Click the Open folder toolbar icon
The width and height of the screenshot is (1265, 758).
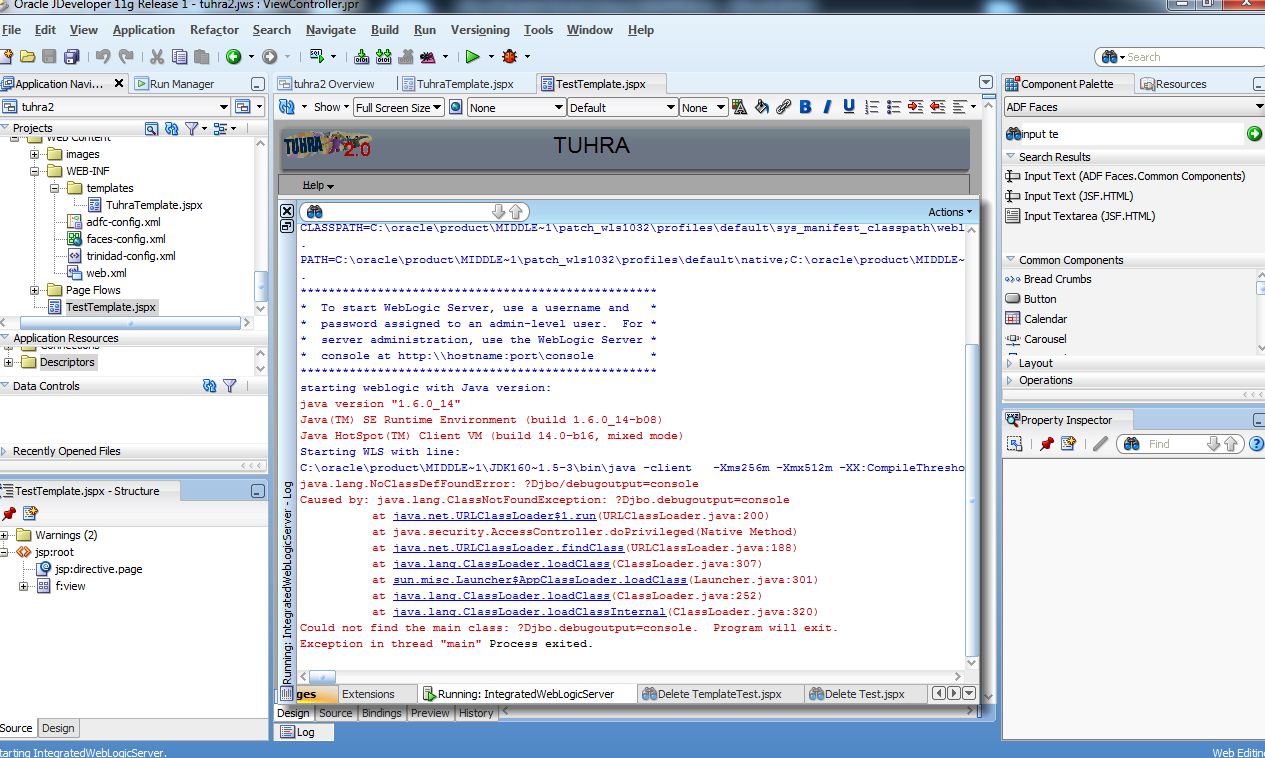(28, 57)
